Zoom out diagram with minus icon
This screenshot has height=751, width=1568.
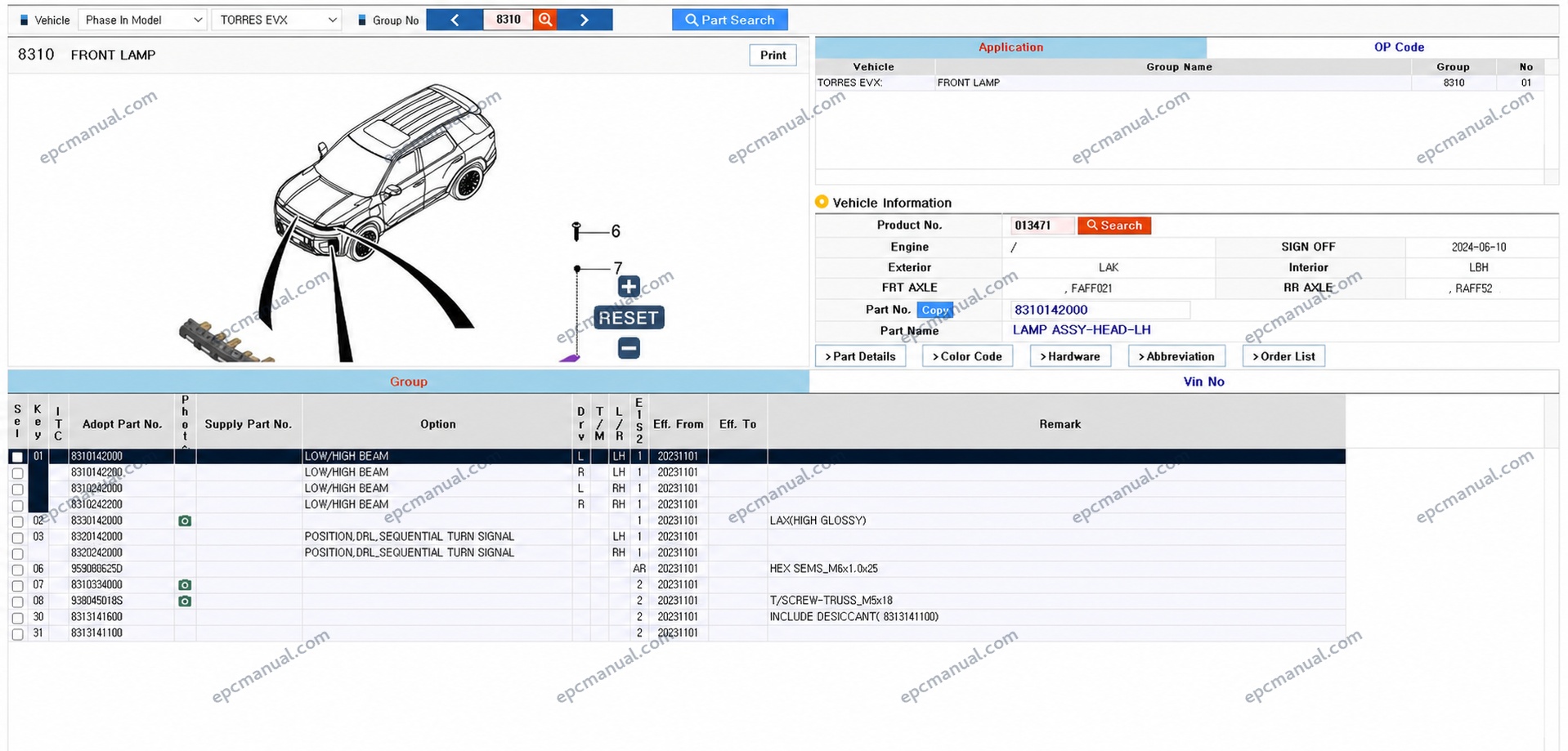629,348
